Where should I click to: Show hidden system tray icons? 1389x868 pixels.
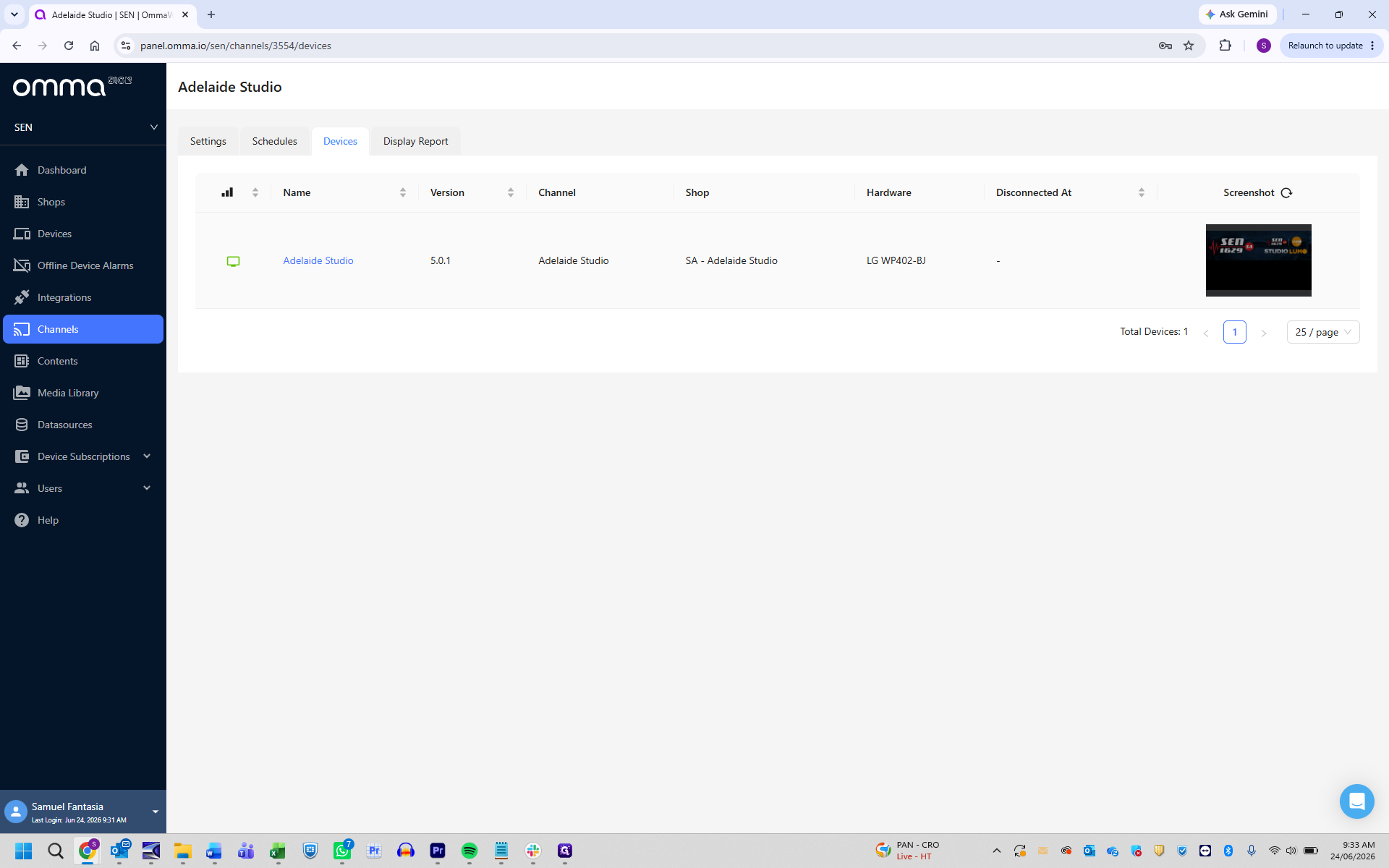997,851
